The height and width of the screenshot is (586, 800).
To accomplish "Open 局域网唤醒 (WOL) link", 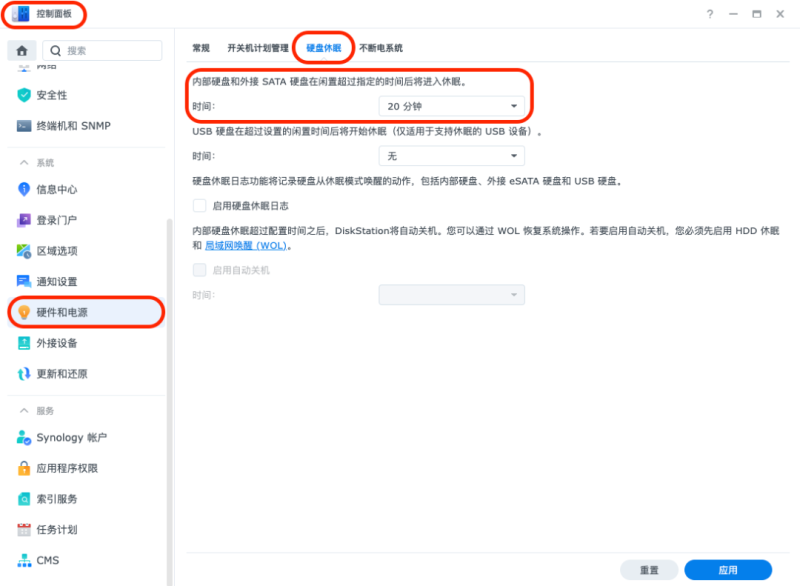I will point(246,245).
